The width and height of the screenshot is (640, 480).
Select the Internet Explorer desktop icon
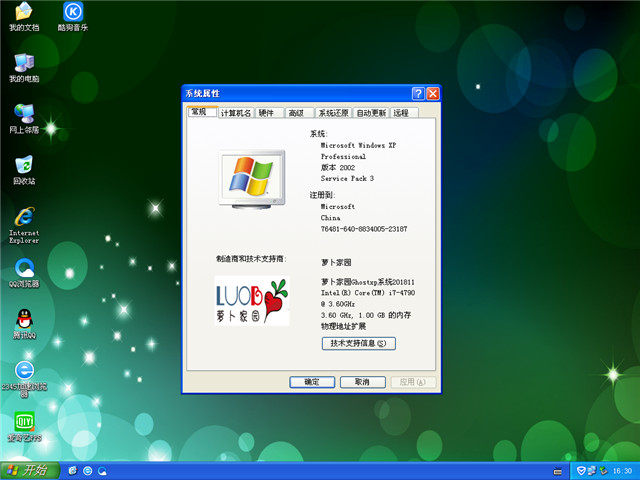pyautogui.click(x=24, y=225)
